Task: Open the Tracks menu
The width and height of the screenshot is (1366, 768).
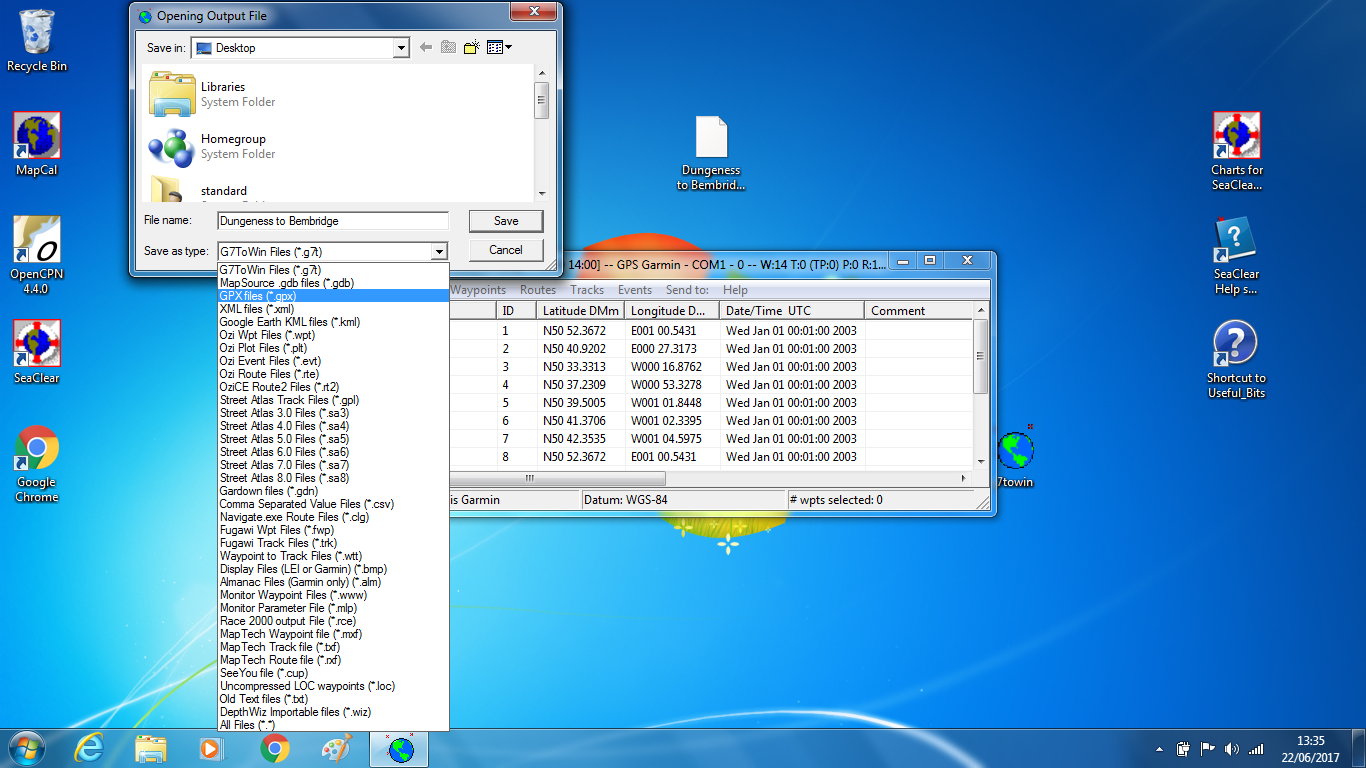Action: [587, 290]
